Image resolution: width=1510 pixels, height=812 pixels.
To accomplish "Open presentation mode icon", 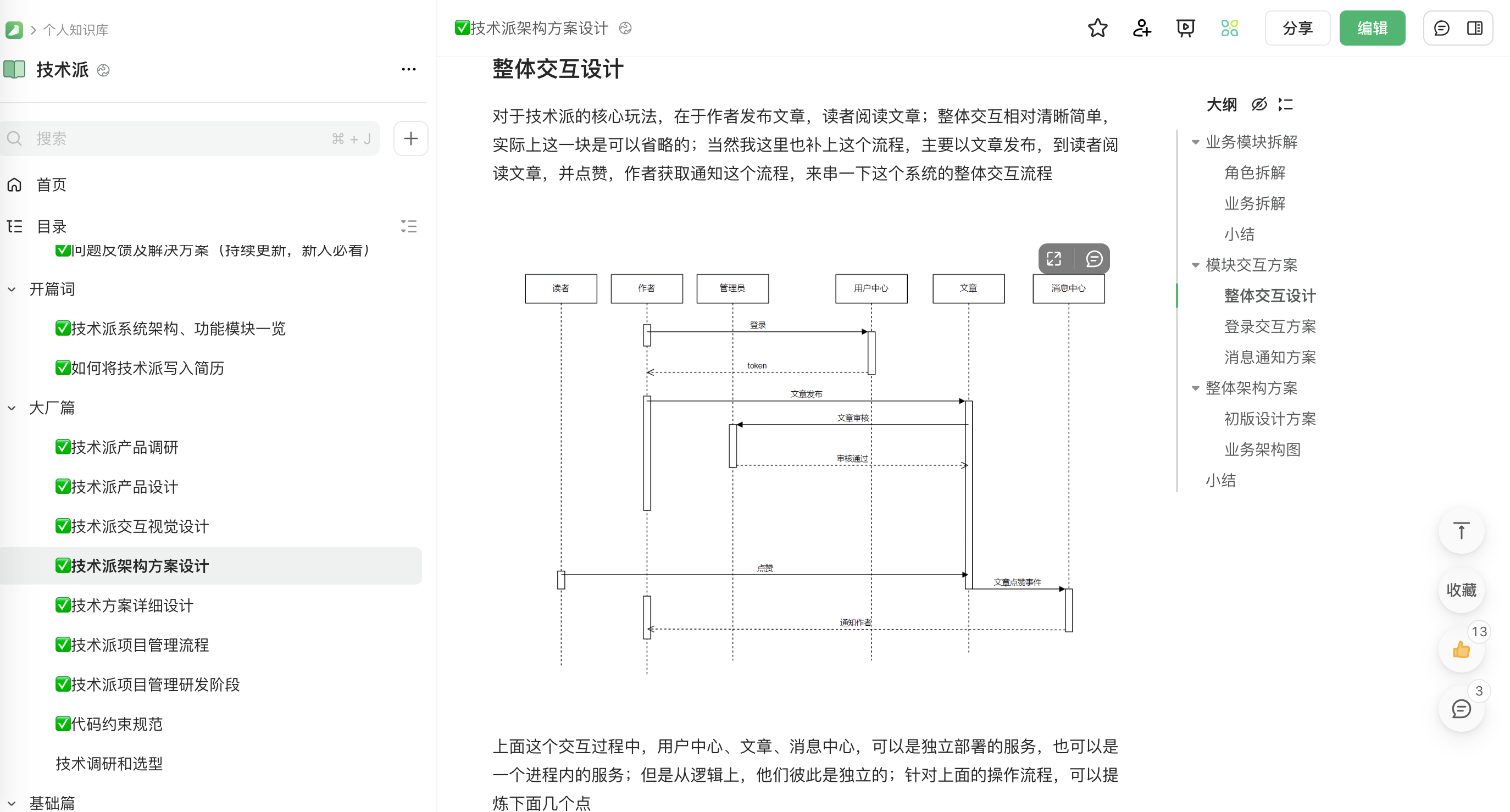I will tap(1185, 28).
